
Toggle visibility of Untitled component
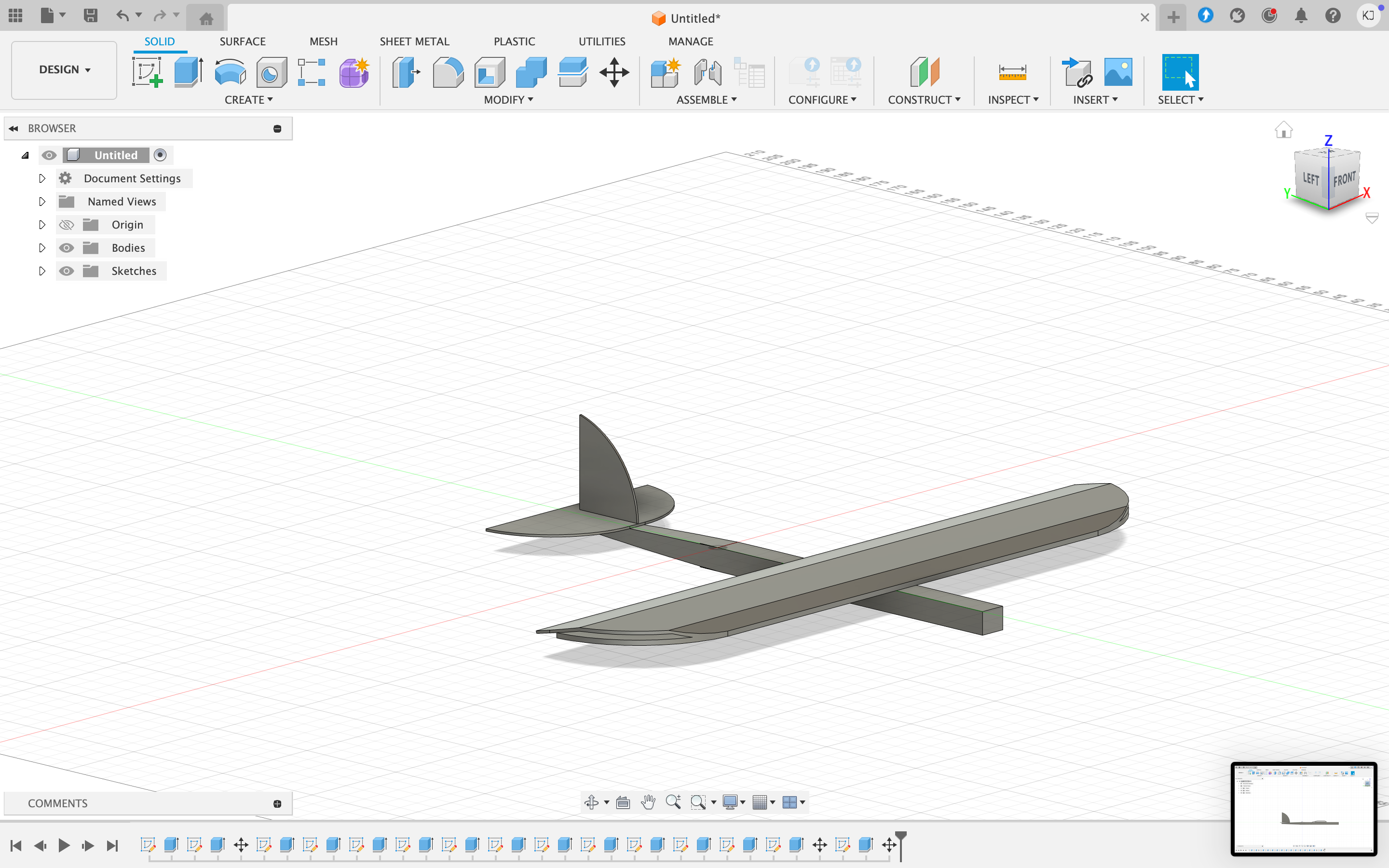tap(49, 155)
